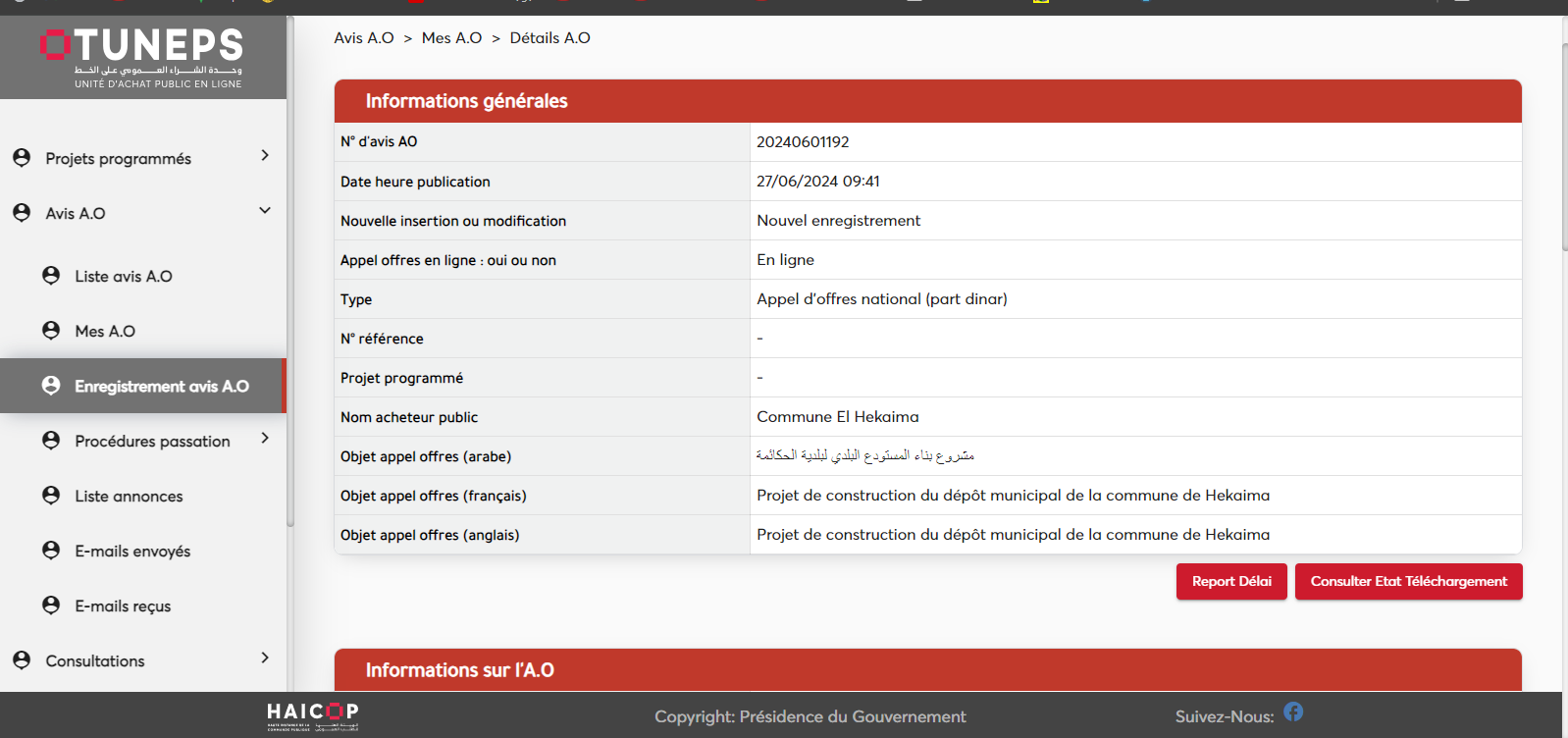
Task: Click the user icon beside E-mails reçus
Action: pyautogui.click(x=51, y=605)
